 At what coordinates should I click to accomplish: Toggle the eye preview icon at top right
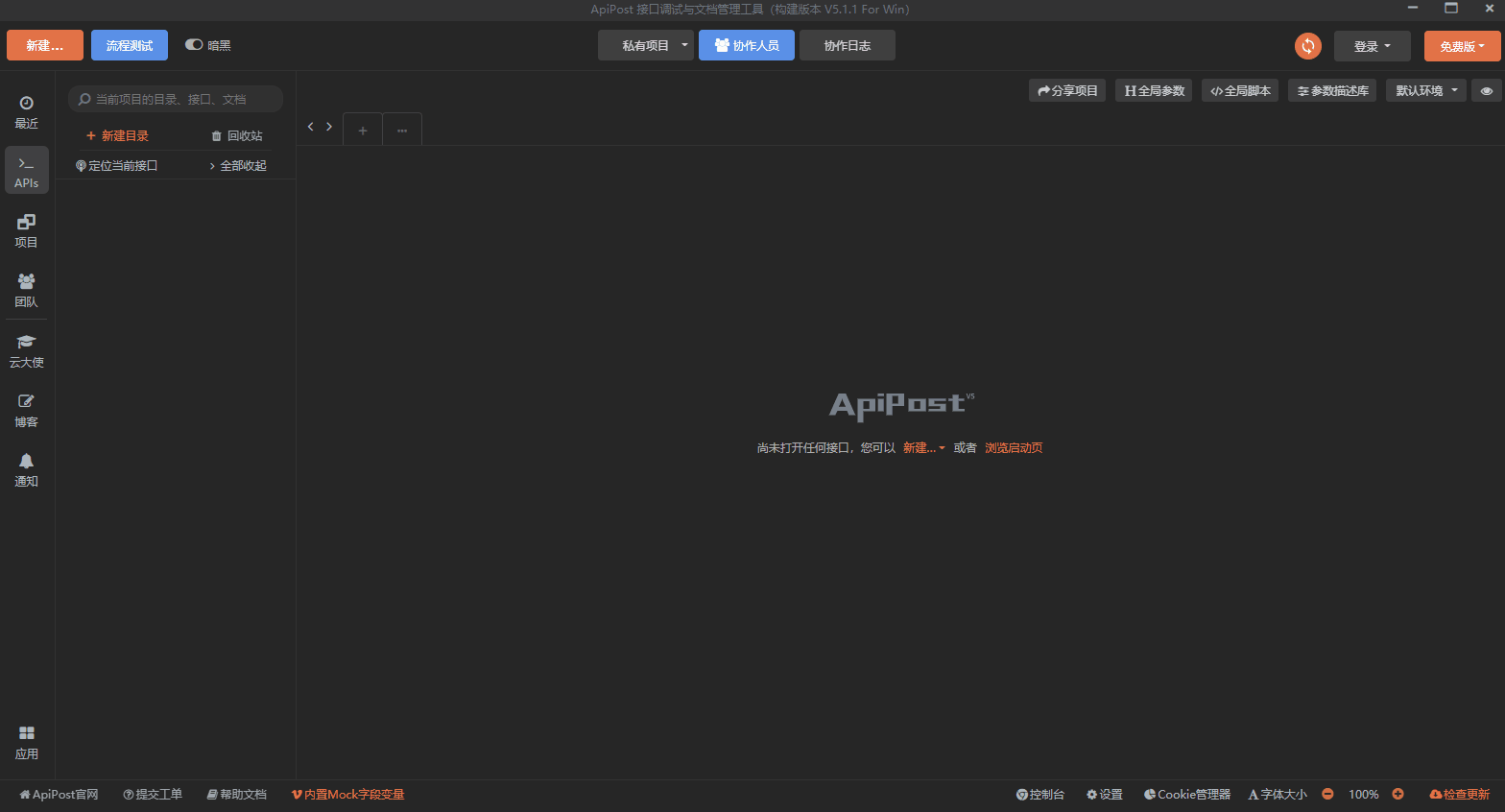1487,91
